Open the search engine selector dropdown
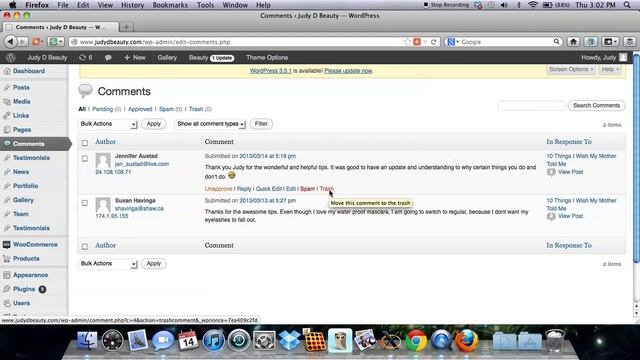The width and height of the screenshot is (640, 360). tap(453, 42)
